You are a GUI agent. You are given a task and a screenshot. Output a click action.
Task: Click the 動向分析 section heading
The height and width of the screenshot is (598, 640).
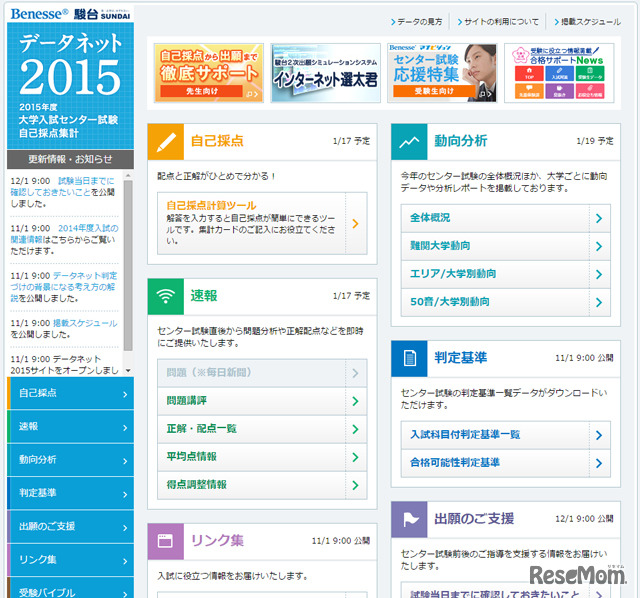coord(461,141)
